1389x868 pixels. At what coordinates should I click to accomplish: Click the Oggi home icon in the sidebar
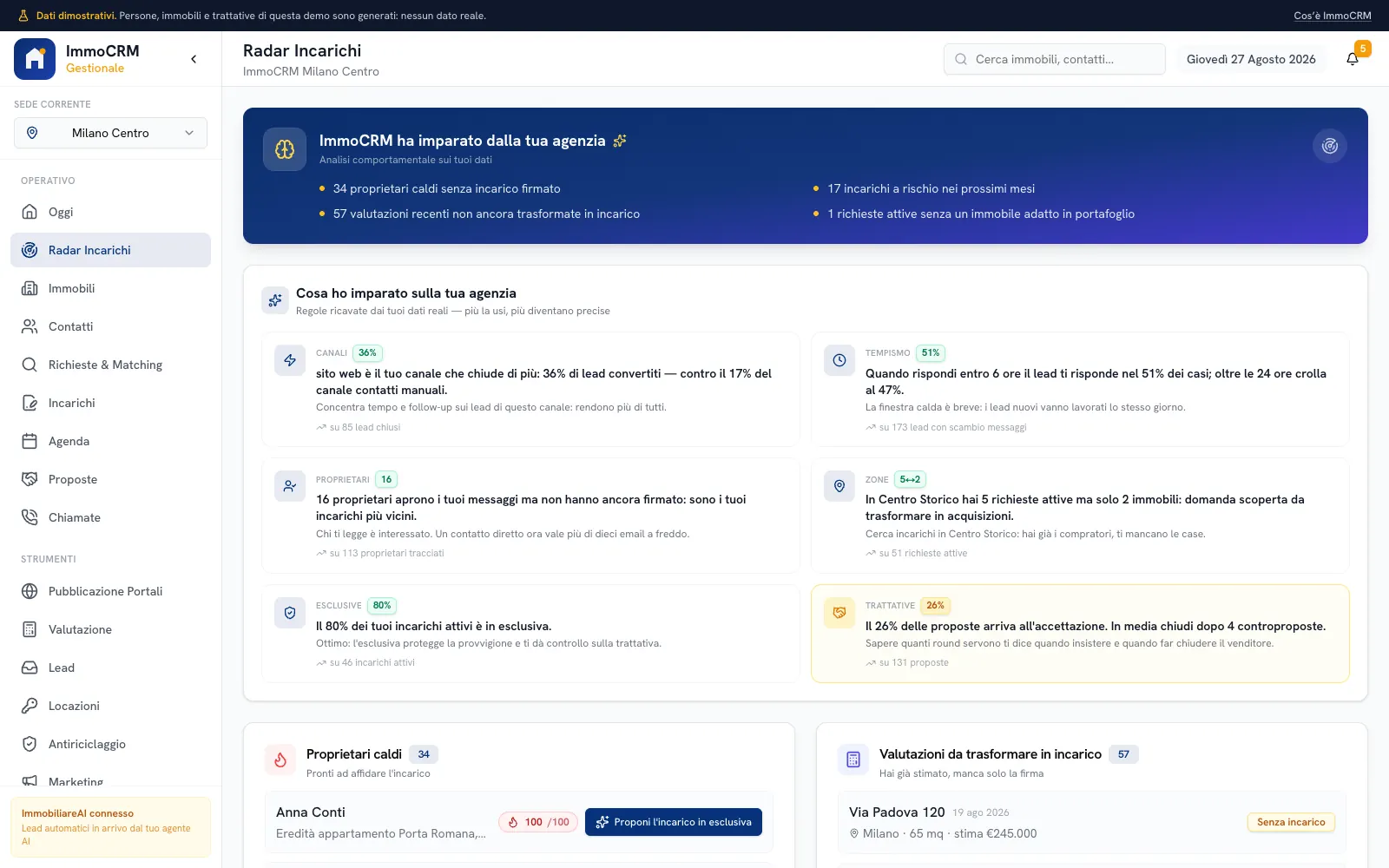click(30, 212)
